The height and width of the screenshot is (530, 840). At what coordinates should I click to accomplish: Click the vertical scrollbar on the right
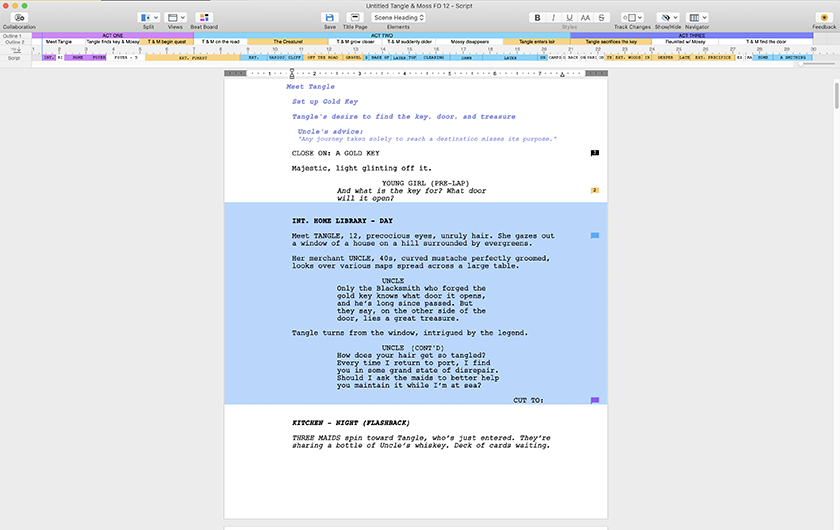(x=835, y=95)
